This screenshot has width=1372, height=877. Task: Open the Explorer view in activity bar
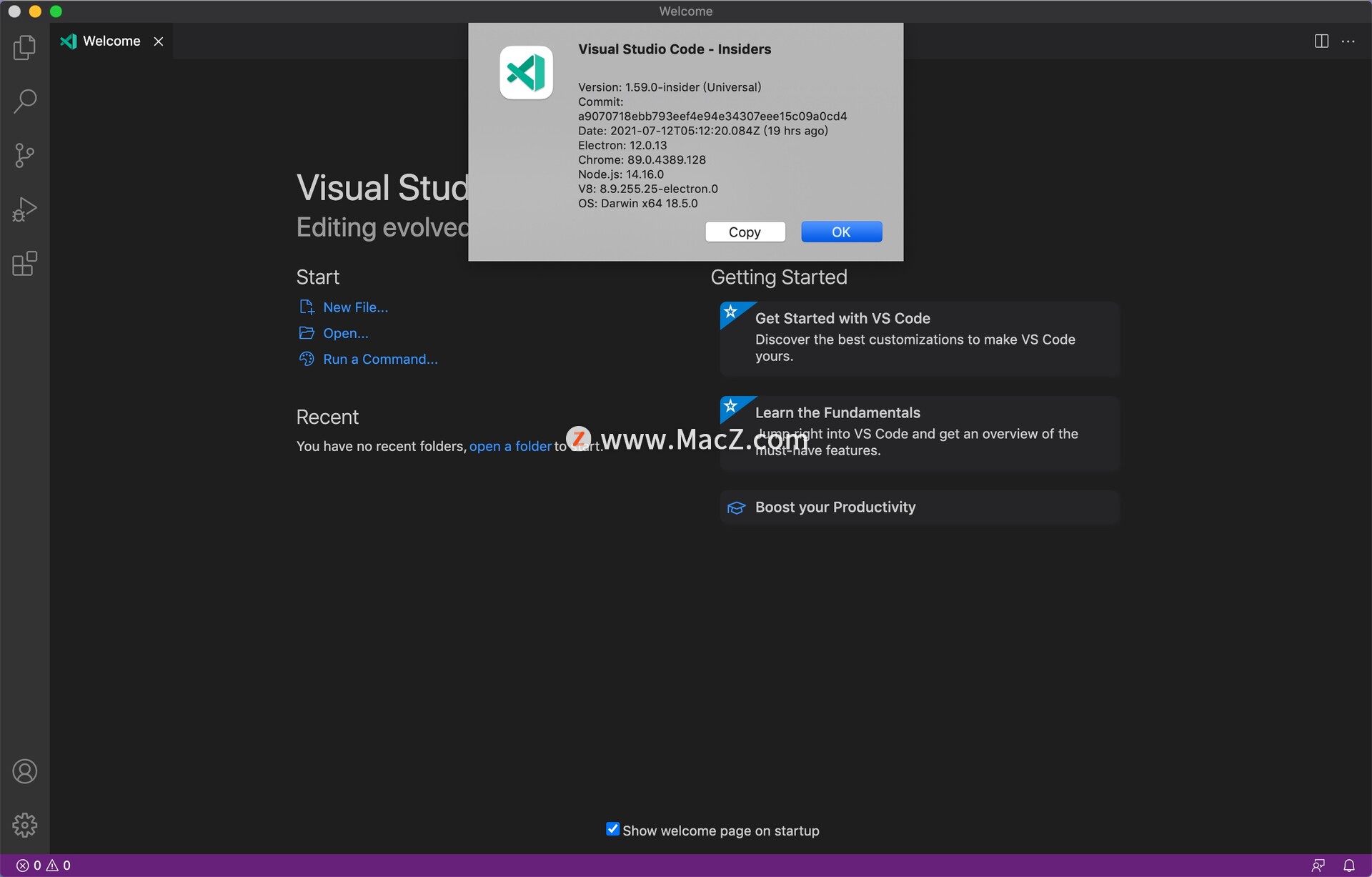click(x=24, y=47)
